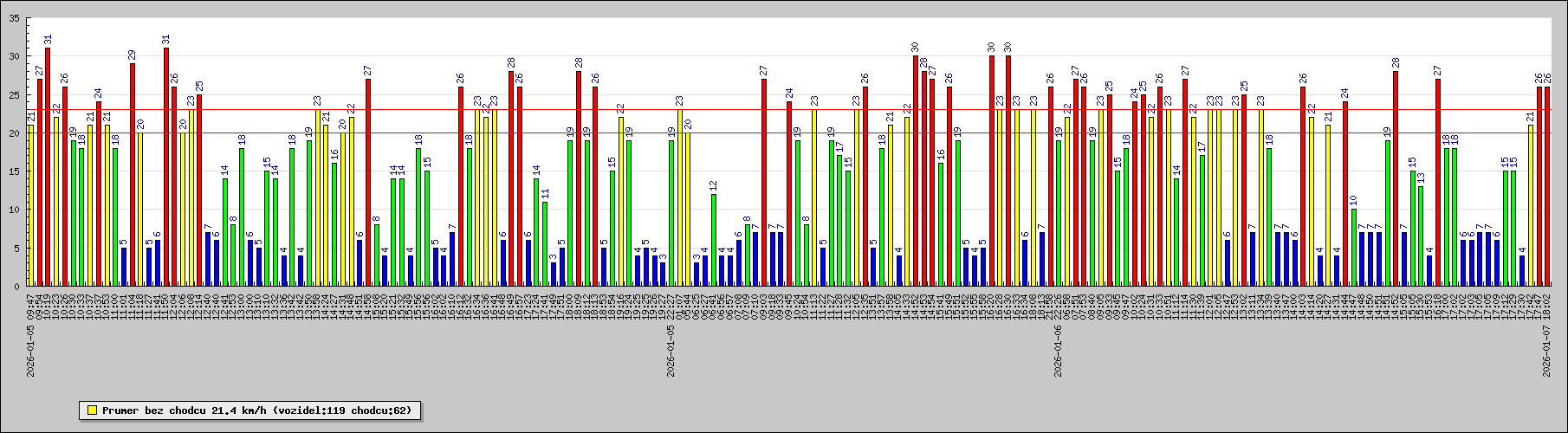Select the red bar labeled 29
1568x433 pixels.
[x=133, y=174]
